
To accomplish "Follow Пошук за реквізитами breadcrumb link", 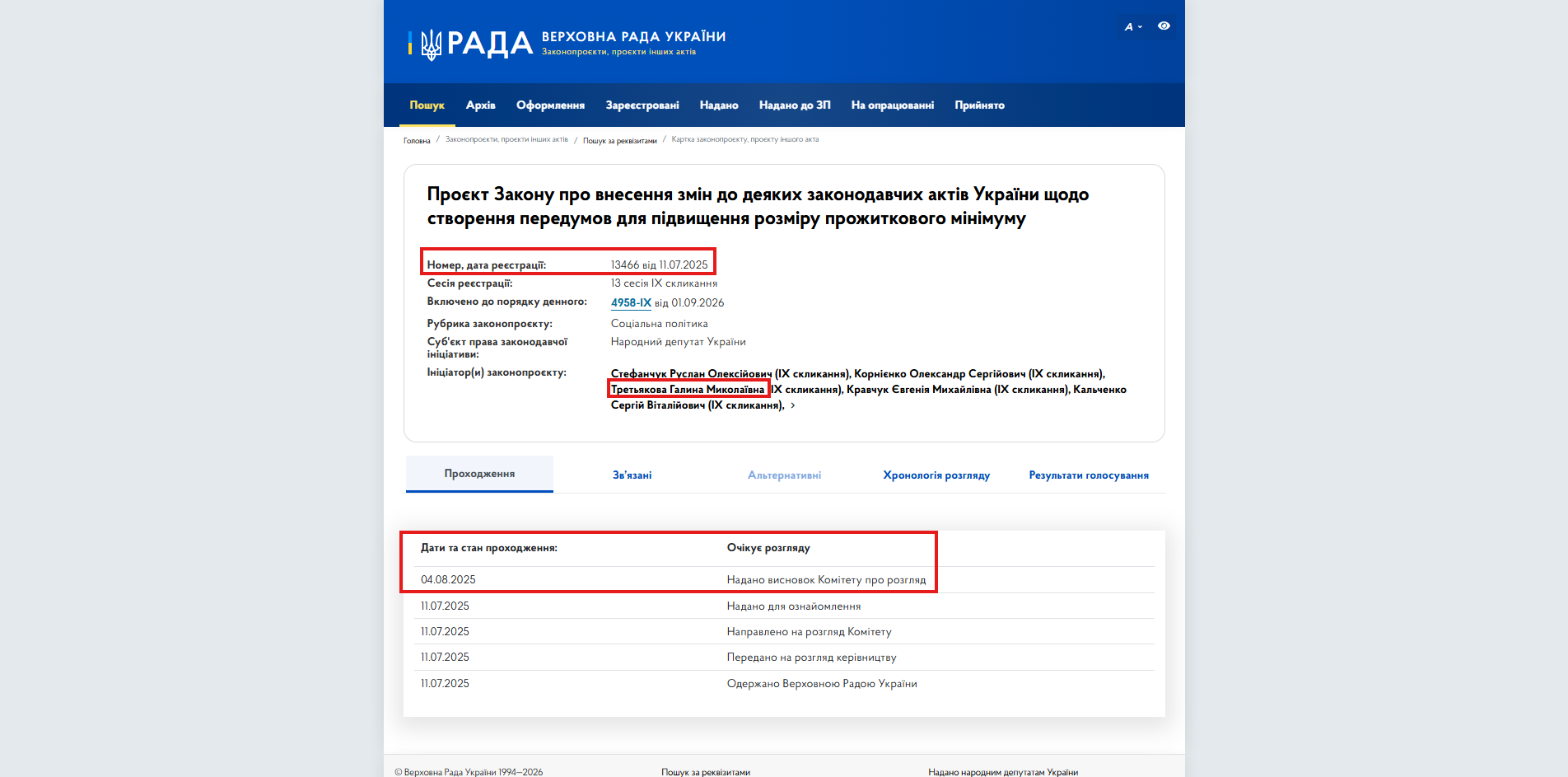I will (620, 140).
